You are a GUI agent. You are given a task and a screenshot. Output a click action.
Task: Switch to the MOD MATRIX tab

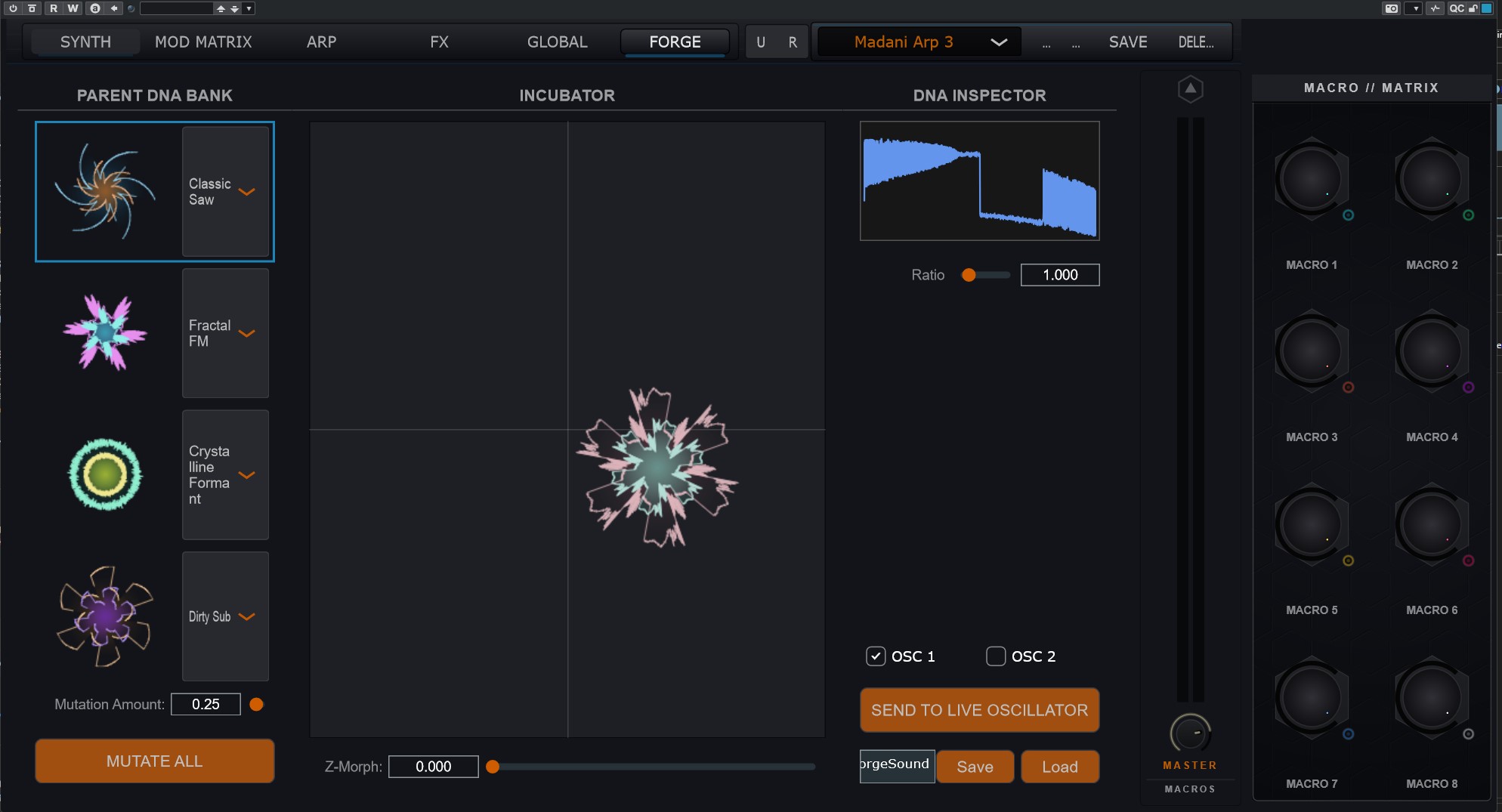(203, 42)
